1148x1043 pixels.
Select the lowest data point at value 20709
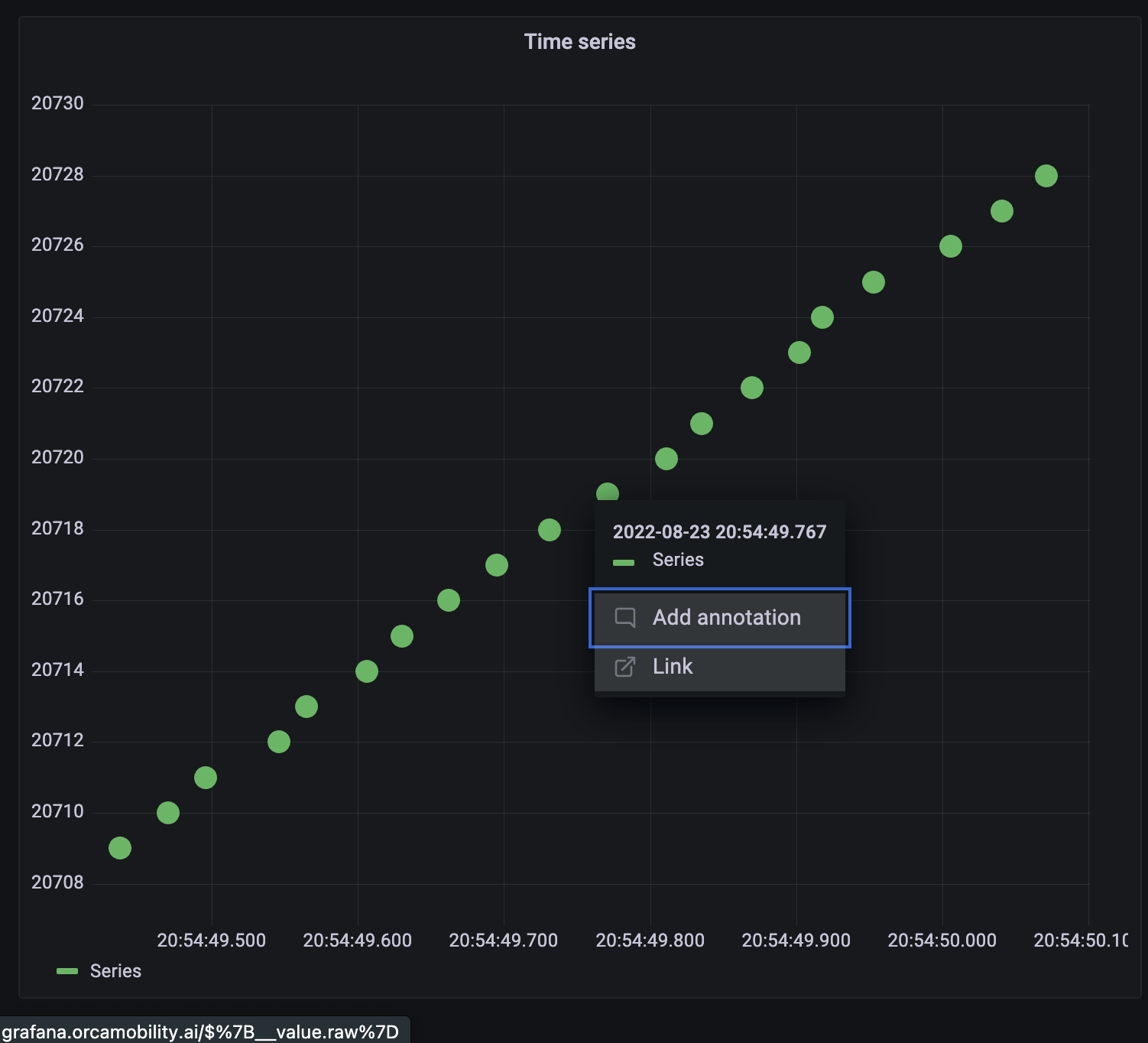pyautogui.click(x=119, y=847)
